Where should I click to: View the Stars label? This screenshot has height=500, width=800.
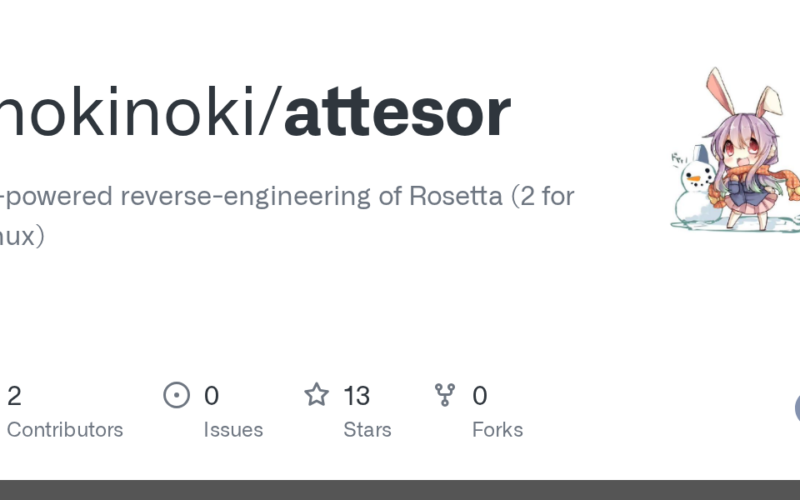click(366, 430)
